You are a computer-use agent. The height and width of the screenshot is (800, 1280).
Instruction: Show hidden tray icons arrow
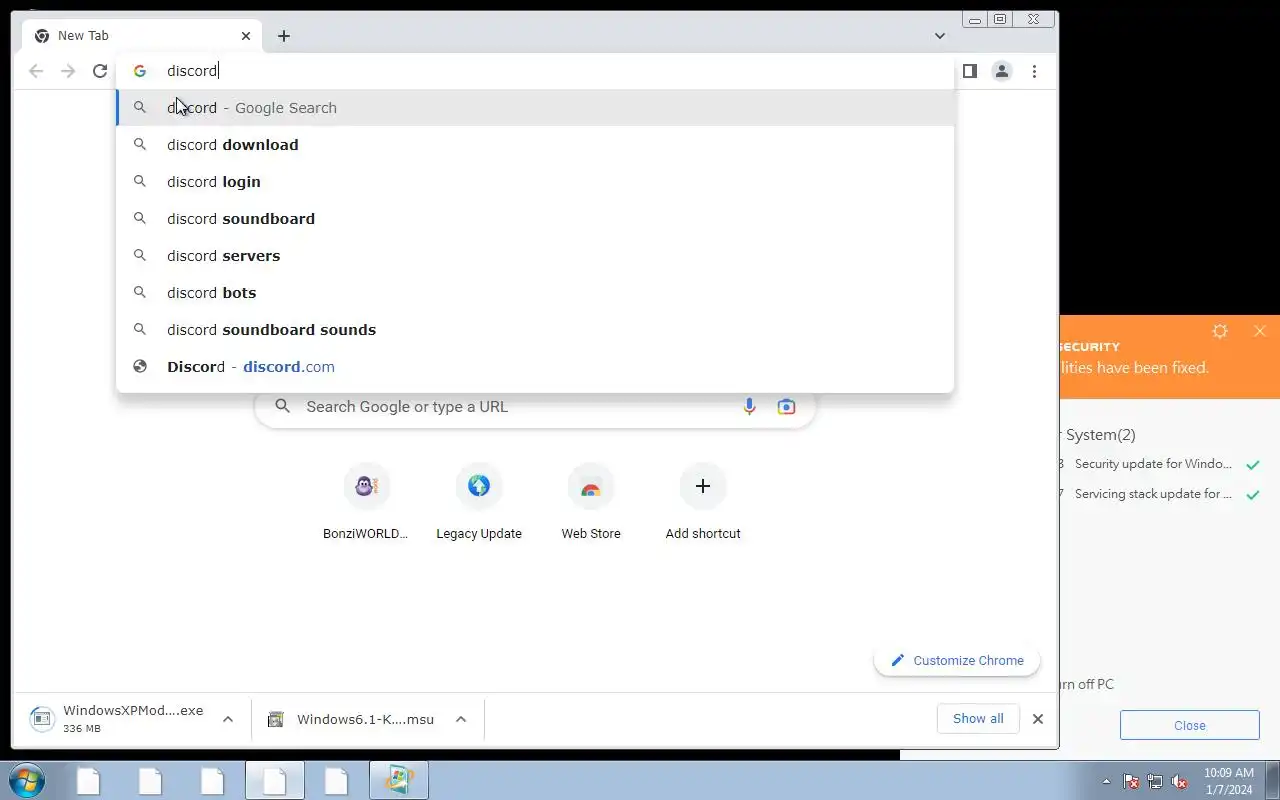(1106, 781)
